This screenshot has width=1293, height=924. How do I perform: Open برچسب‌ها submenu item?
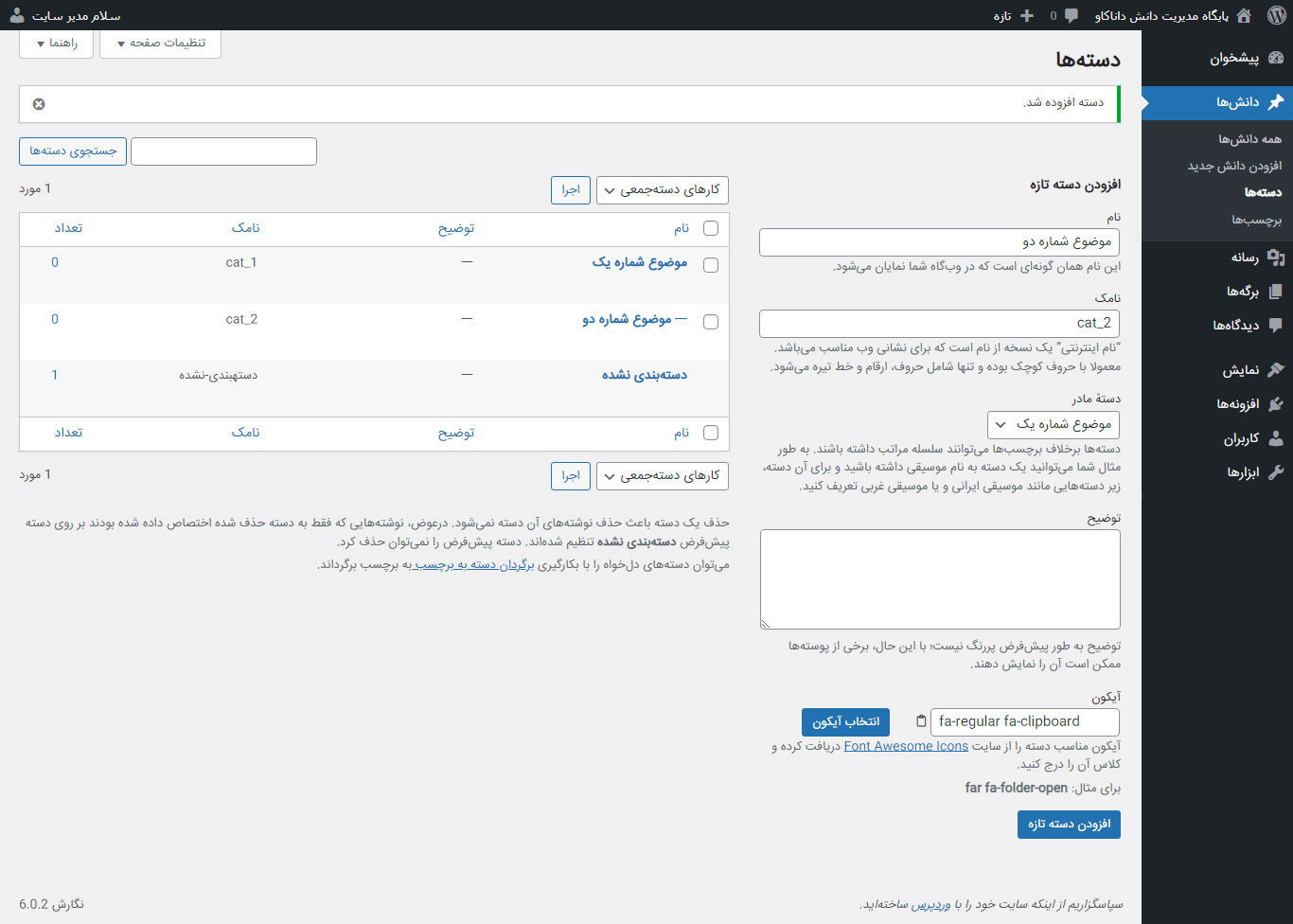point(1256,220)
